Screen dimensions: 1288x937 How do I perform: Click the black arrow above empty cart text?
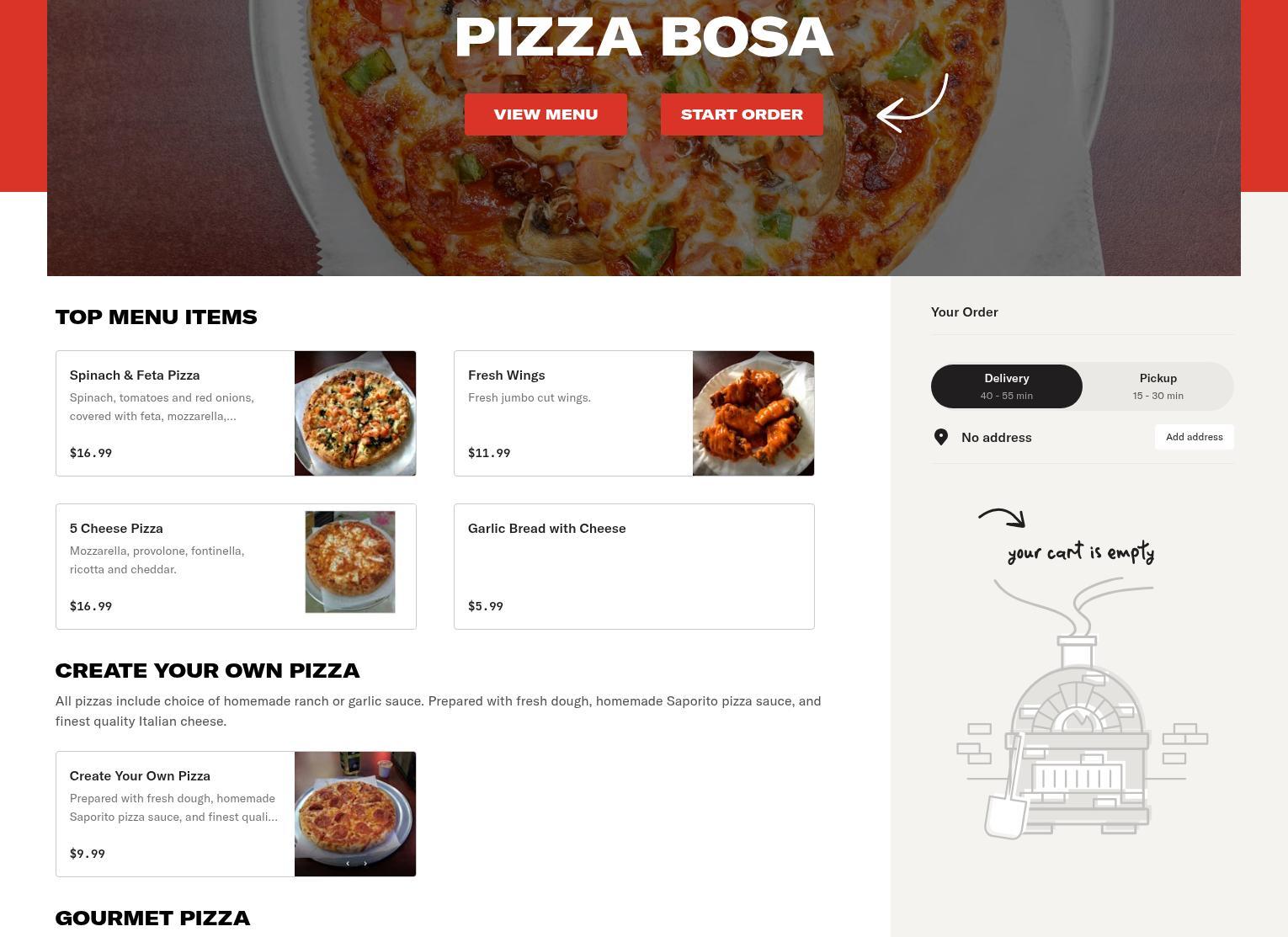(x=1002, y=518)
